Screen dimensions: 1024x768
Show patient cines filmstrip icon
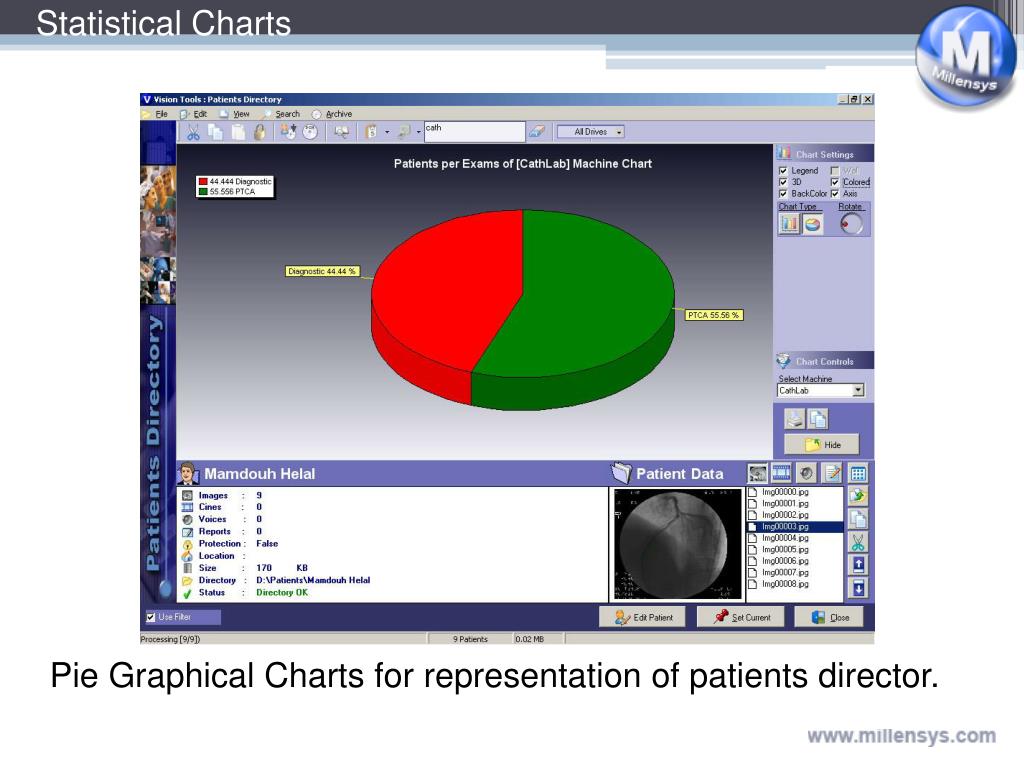pyautogui.click(x=781, y=473)
